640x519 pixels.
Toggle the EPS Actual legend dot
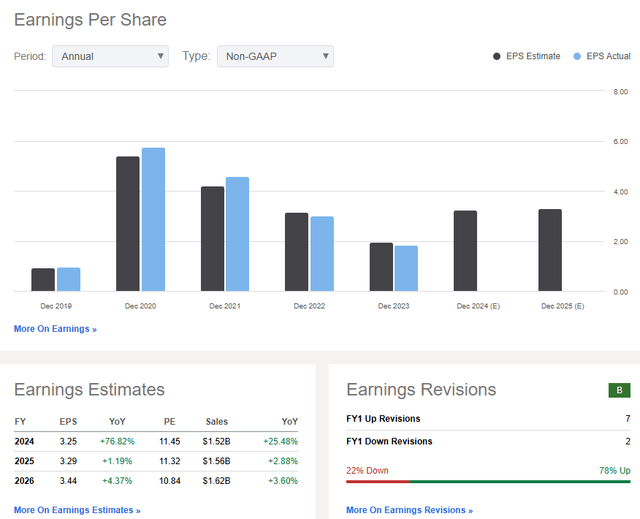point(577,56)
